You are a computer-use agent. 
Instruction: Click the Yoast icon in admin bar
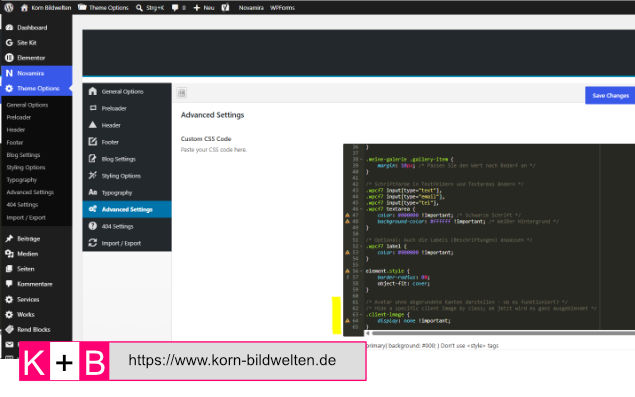pos(225,8)
